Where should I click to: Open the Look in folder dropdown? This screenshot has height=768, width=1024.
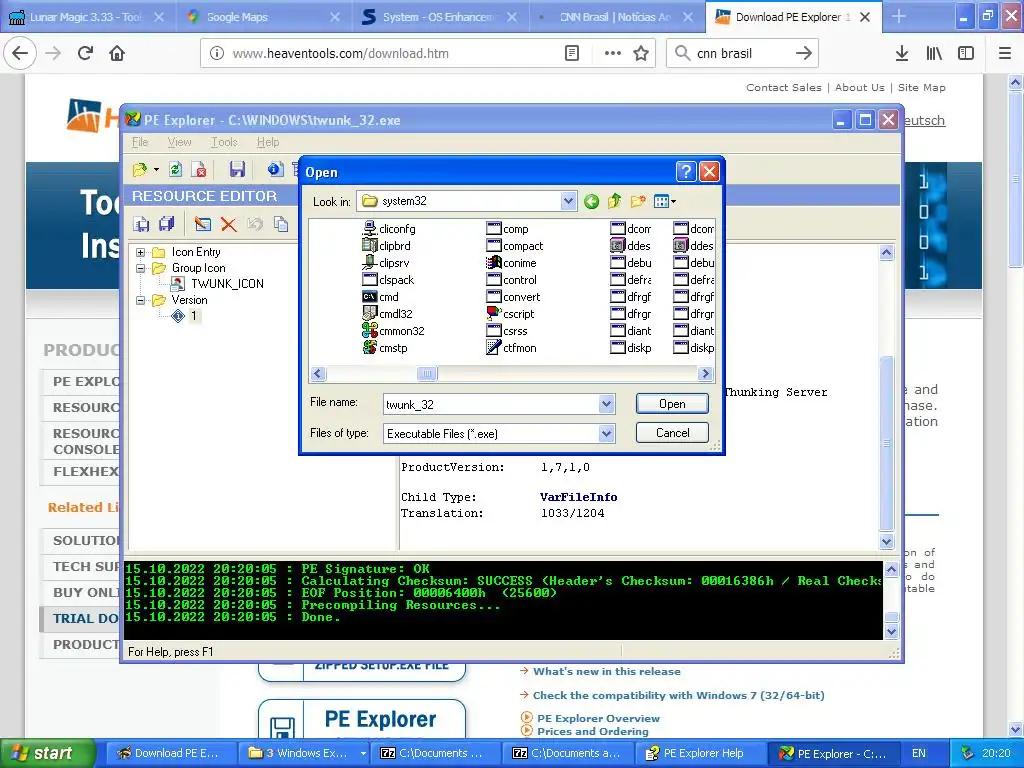pos(568,201)
